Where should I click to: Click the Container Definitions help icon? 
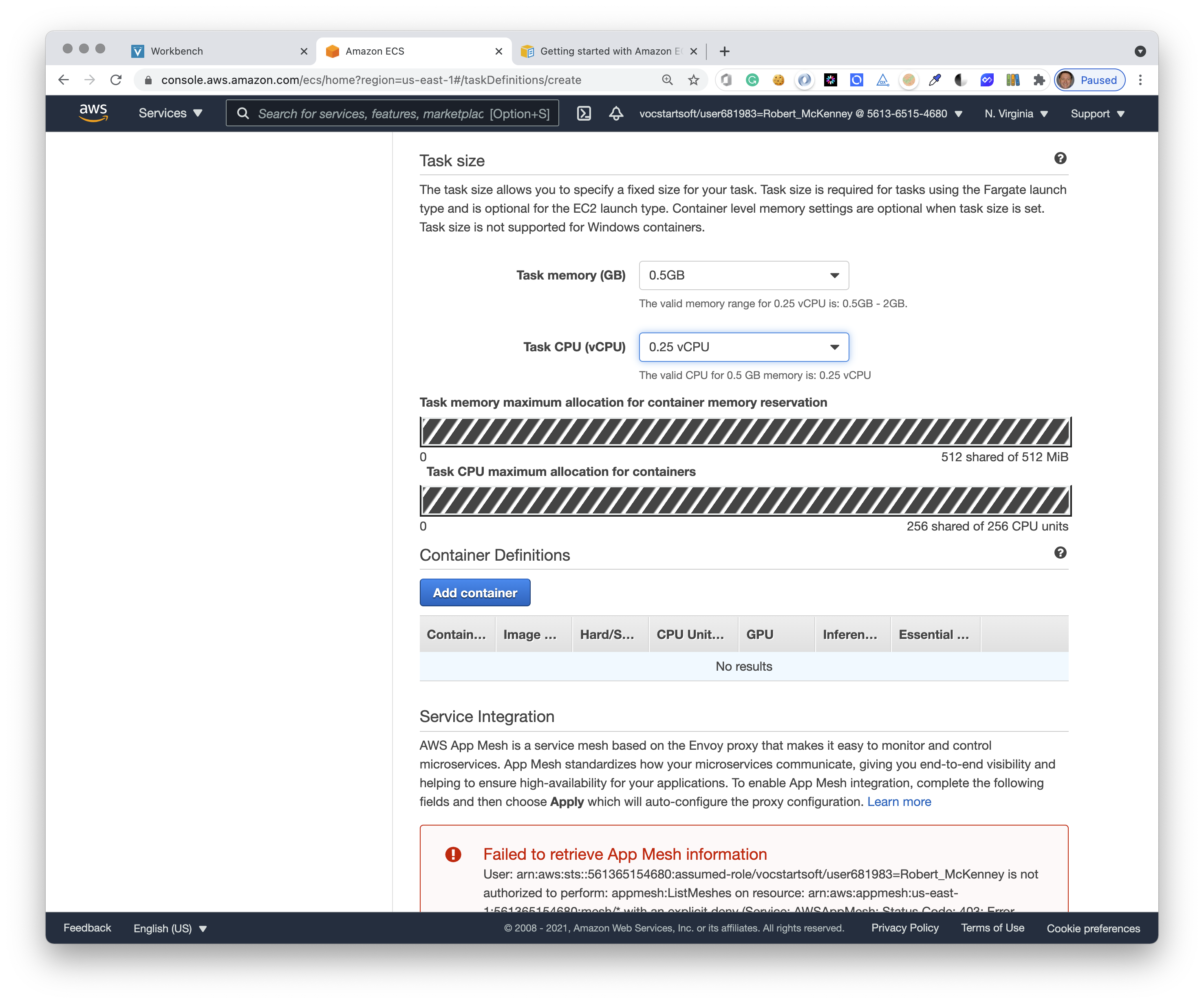coord(1060,553)
